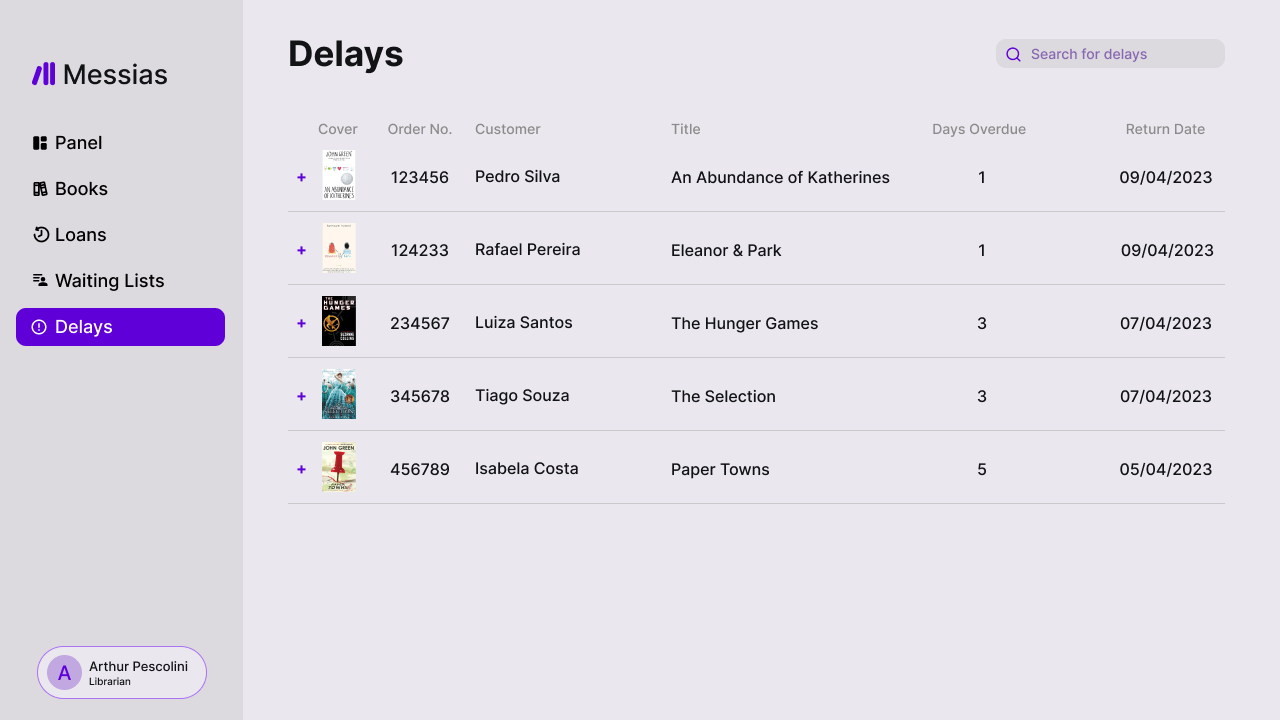Click the Delays alert icon
This screenshot has height=720, width=1280.
pyautogui.click(x=39, y=327)
